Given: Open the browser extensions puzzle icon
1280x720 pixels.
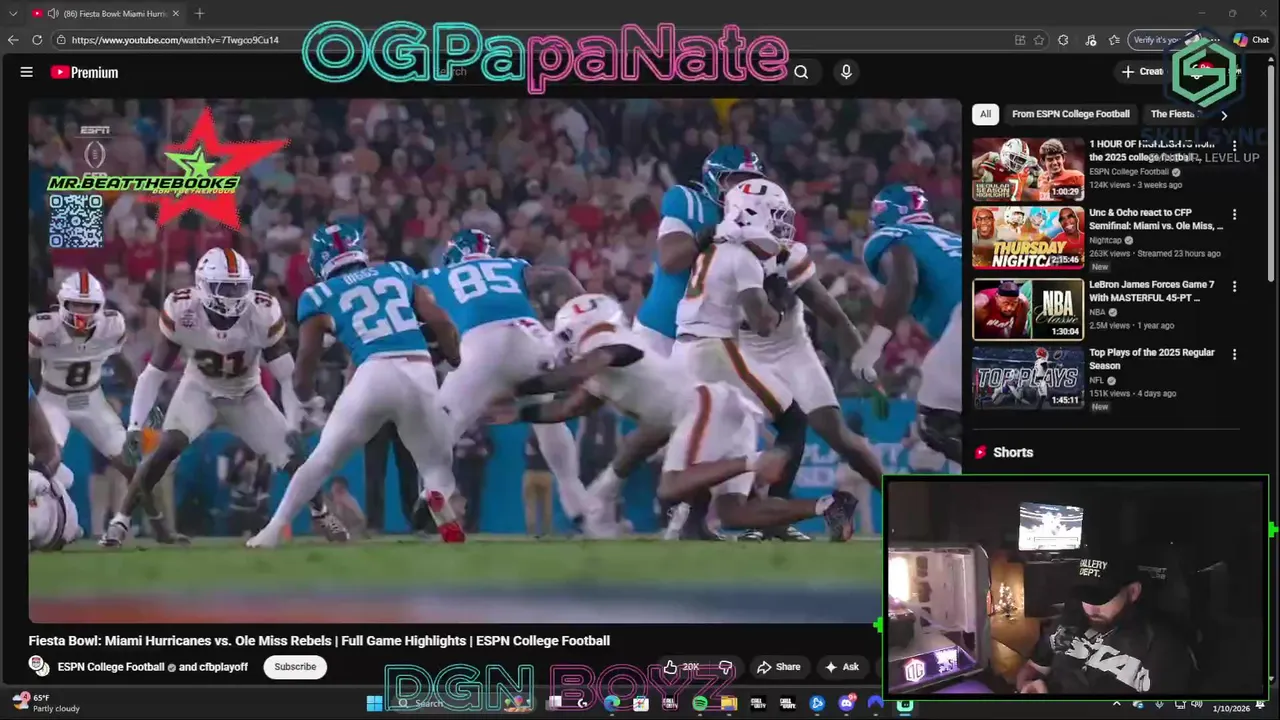Looking at the screenshot, I should coord(1063,40).
